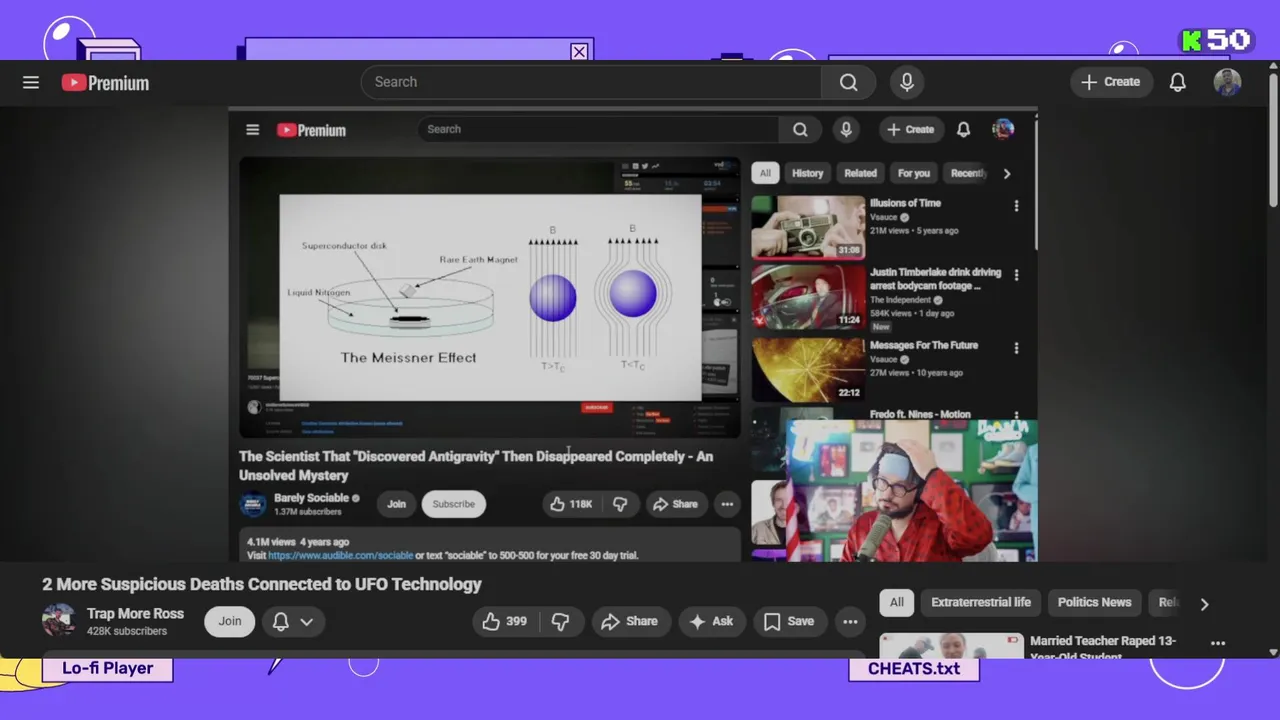The width and height of the screenshot is (1280, 720).
Task: Close the overlay window with X icon
Action: (579, 52)
